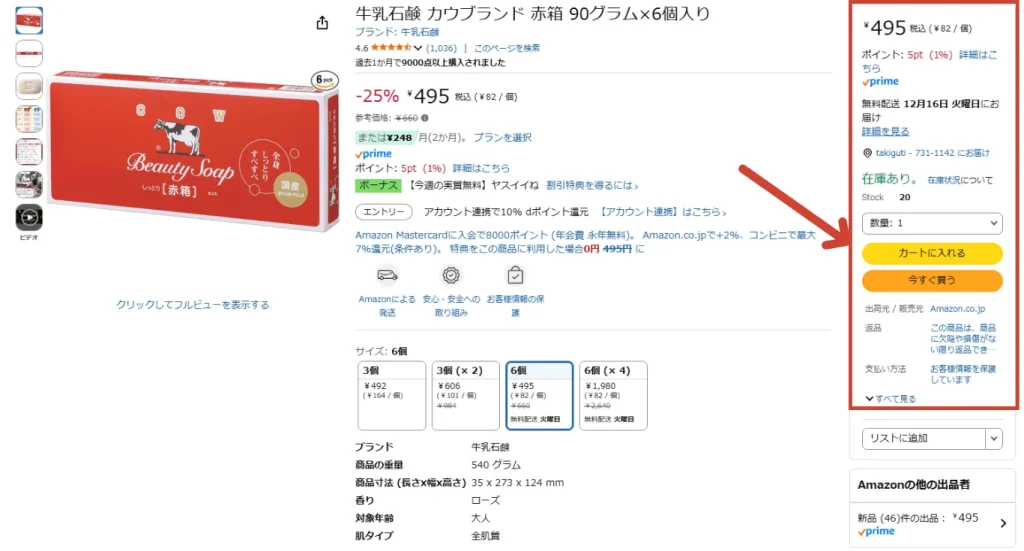Click the location pin delivery address icon

867,153
